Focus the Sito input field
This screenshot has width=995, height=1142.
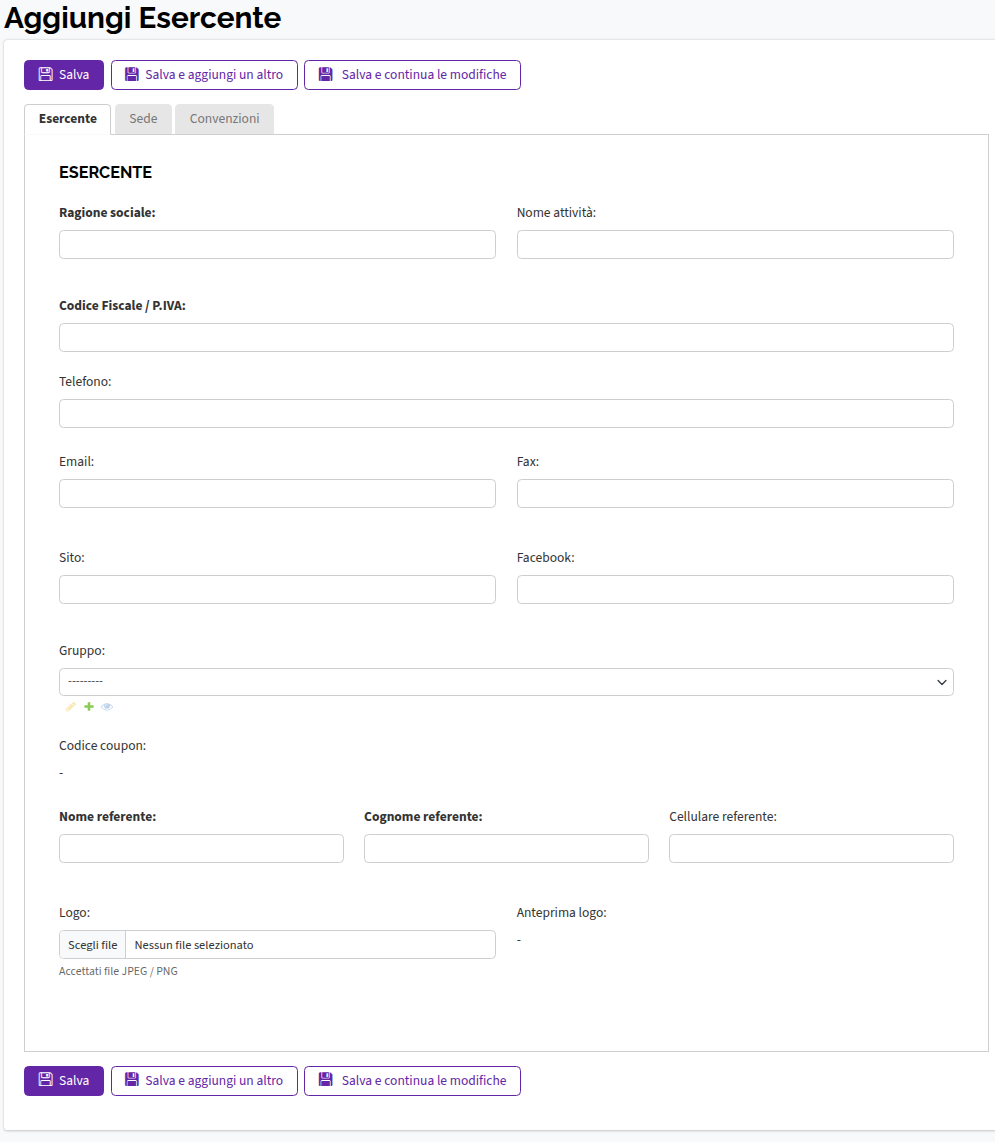point(278,590)
